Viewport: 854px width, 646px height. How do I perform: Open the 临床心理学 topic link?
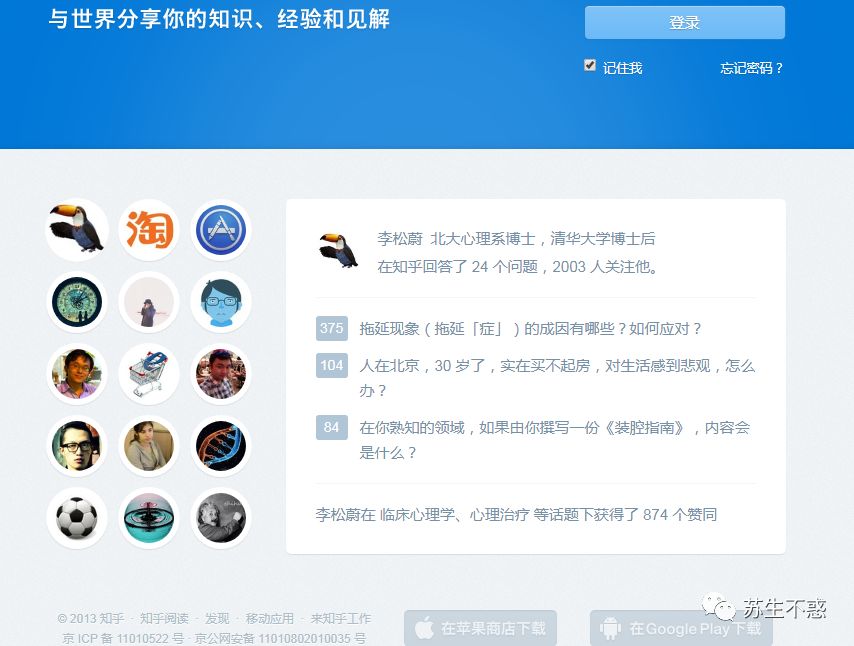(417, 514)
